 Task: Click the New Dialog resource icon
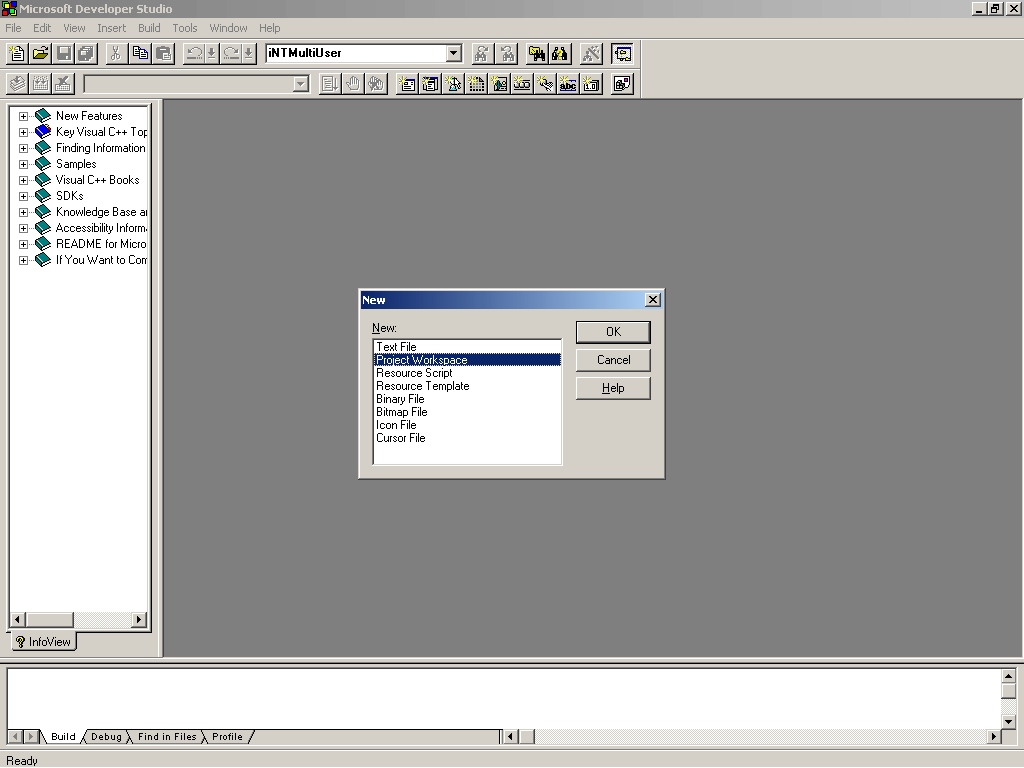click(x=408, y=84)
